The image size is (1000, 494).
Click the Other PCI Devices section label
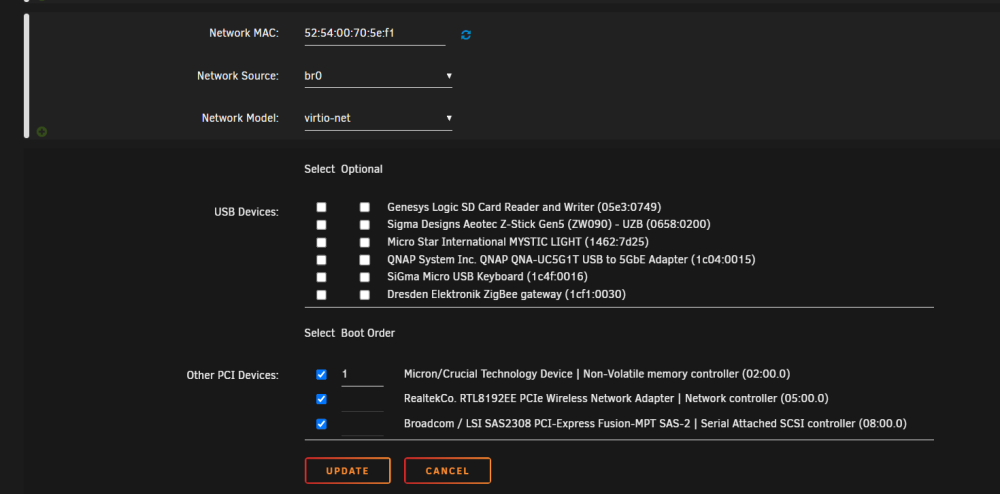tap(232, 375)
